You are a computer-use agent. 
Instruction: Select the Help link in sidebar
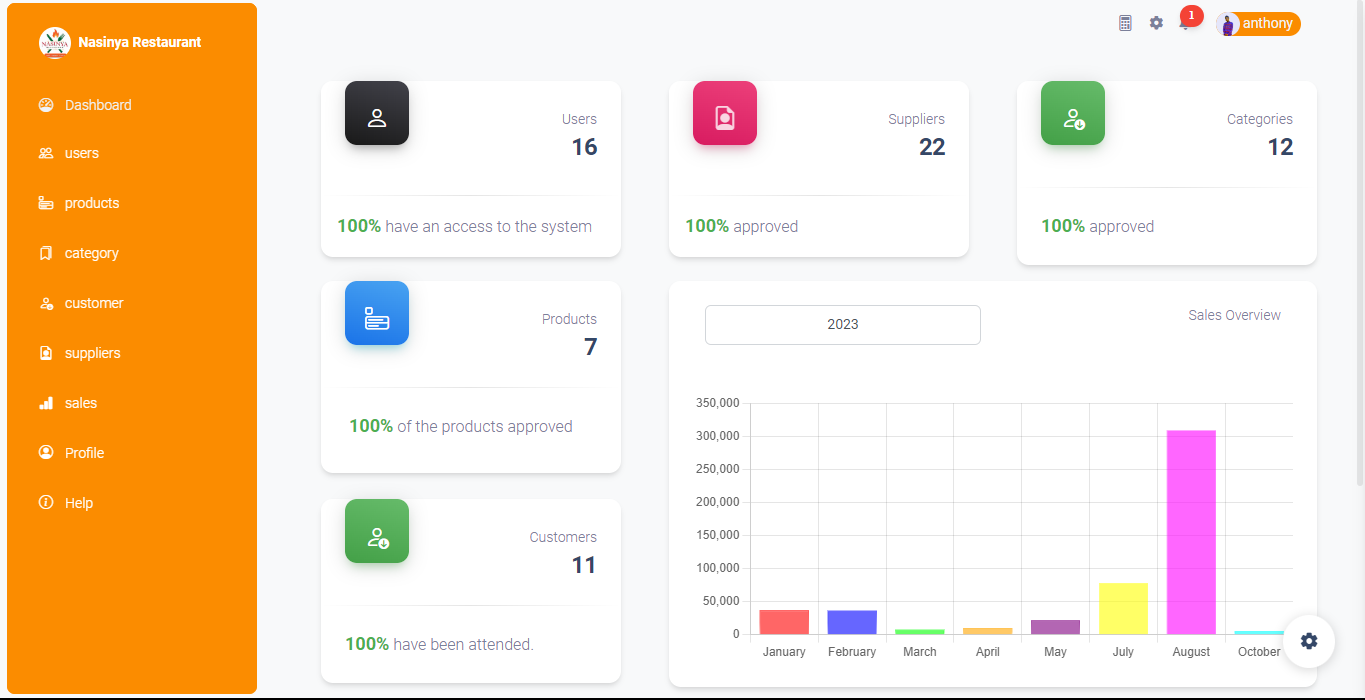coord(78,503)
